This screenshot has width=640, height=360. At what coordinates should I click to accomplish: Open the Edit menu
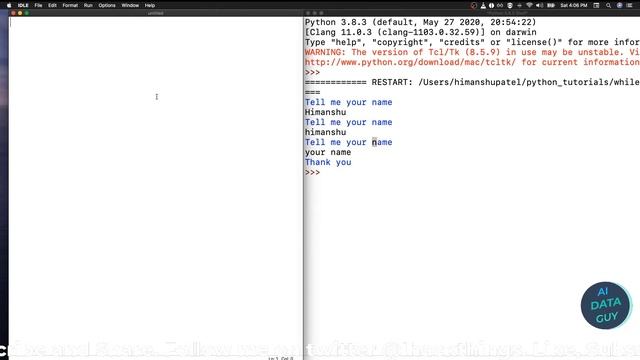click(52, 5)
